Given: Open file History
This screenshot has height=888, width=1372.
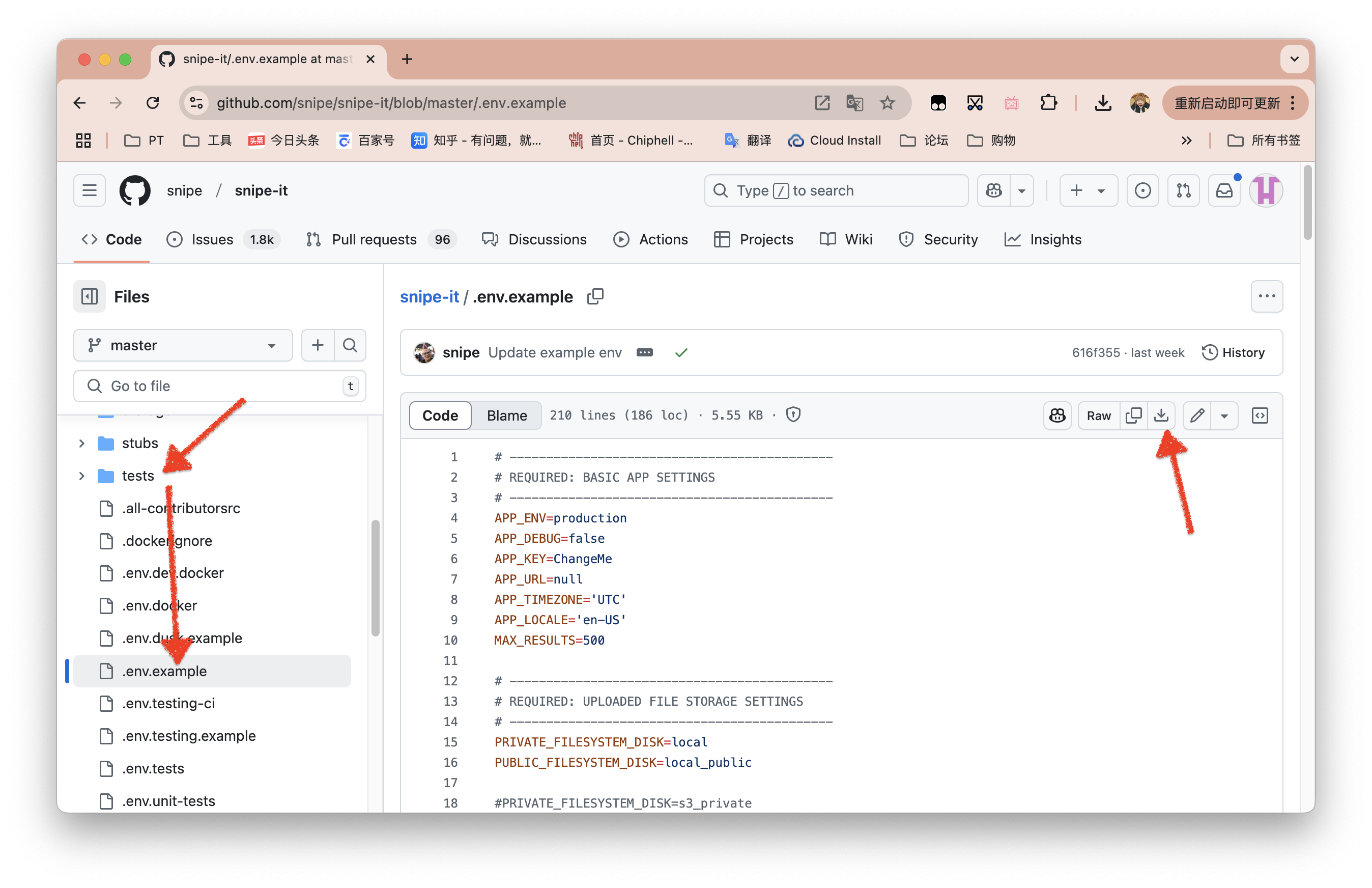Looking at the screenshot, I should [x=1233, y=352].
